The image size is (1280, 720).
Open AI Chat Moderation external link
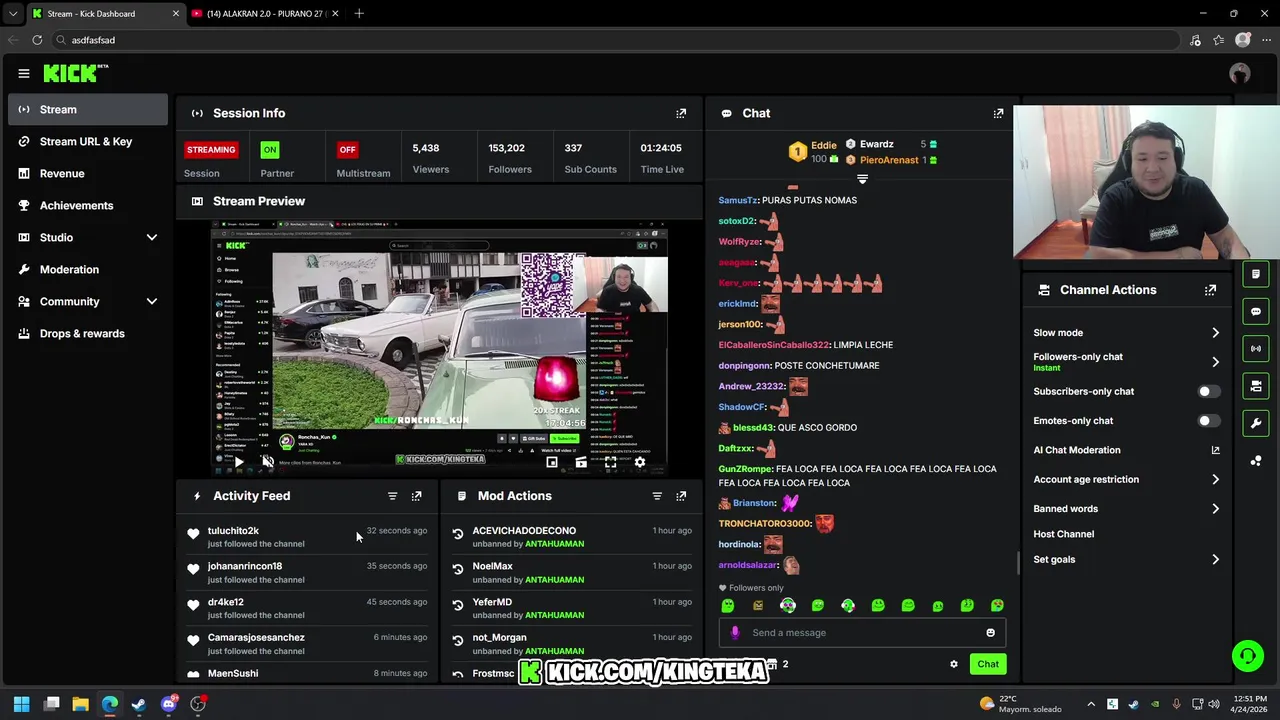click(x=1215, y=450)
